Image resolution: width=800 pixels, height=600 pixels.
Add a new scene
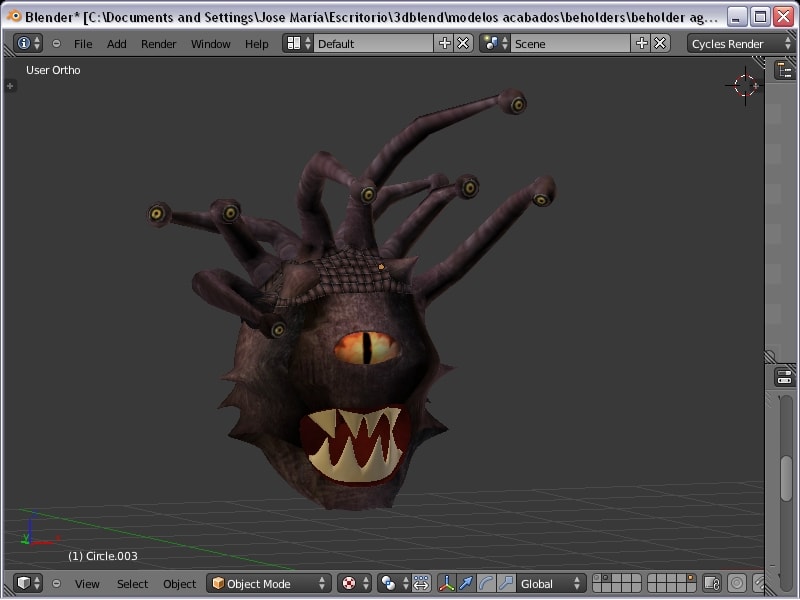click(641, 43)
